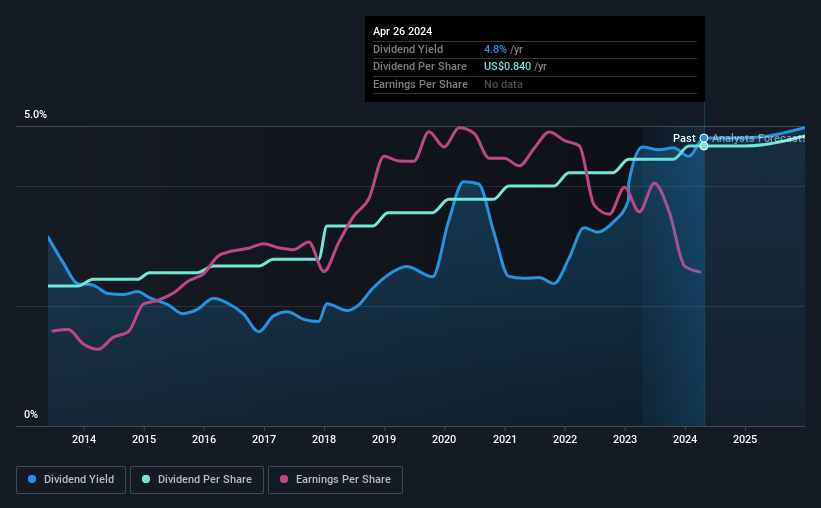
Task: Click the teal Dividend Per Share legend dot
Action: 146,479
